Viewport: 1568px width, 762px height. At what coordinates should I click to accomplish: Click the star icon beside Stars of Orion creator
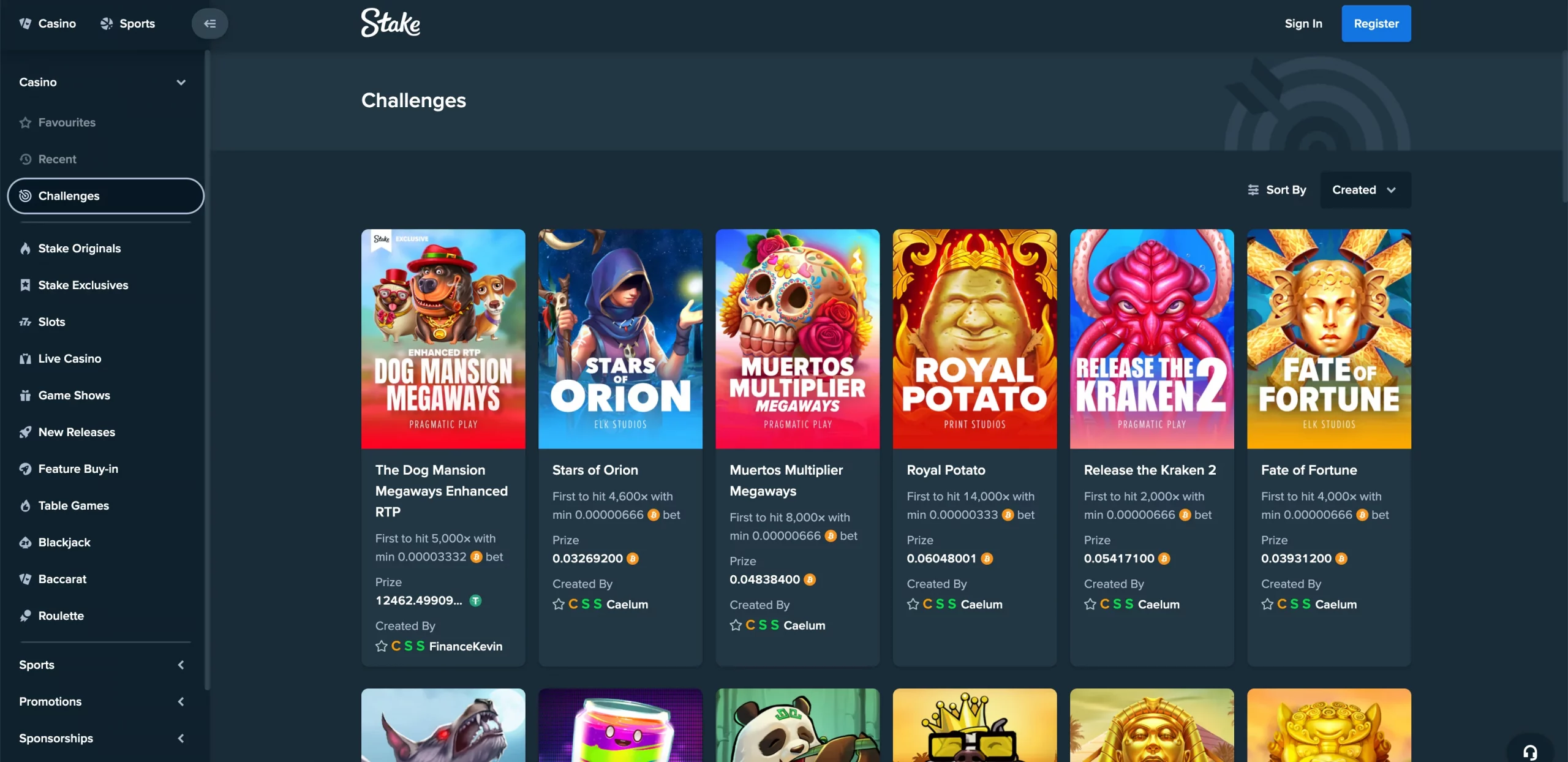tap(559, 605)
